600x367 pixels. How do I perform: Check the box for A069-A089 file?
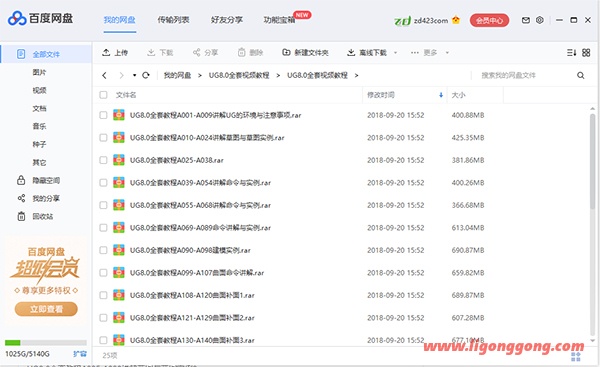pyautogui.click(x=103, y=228)
